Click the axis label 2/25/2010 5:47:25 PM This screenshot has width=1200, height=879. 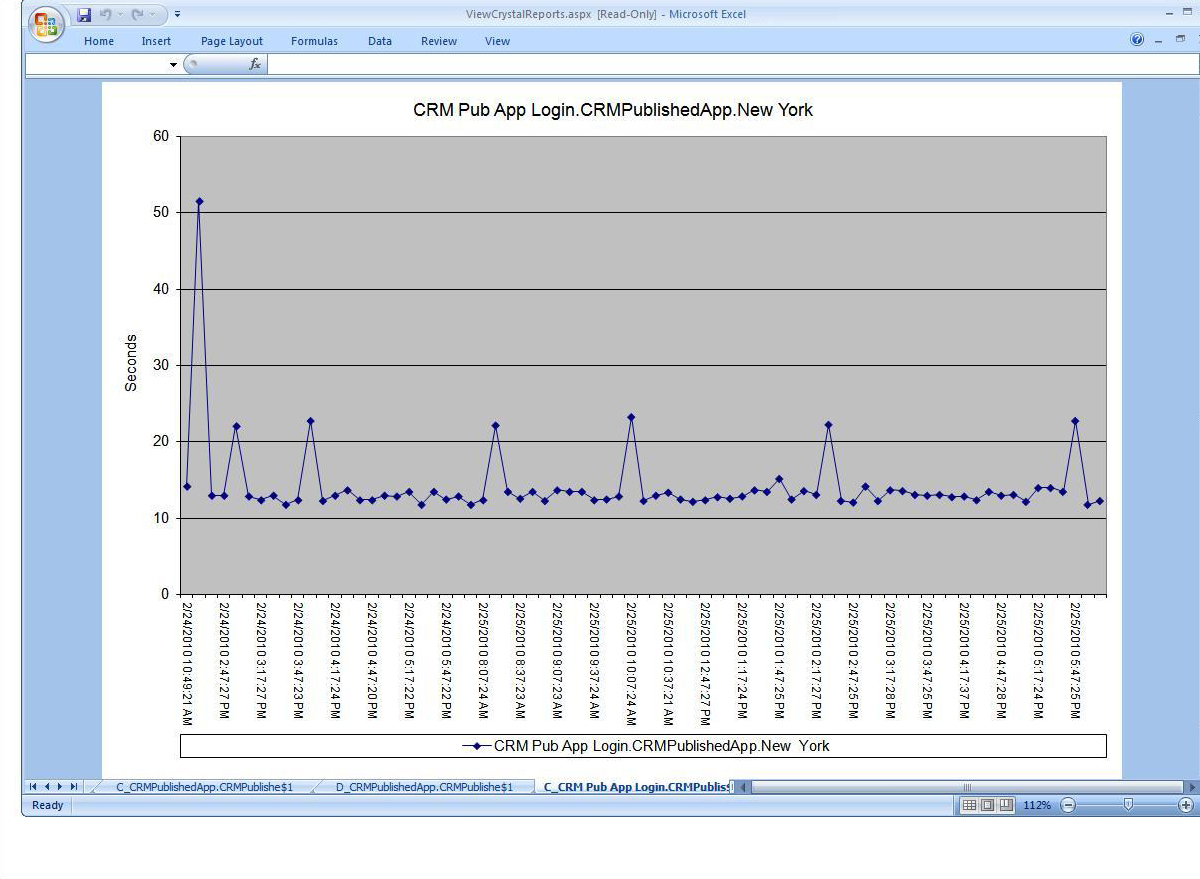(1075, 659)
